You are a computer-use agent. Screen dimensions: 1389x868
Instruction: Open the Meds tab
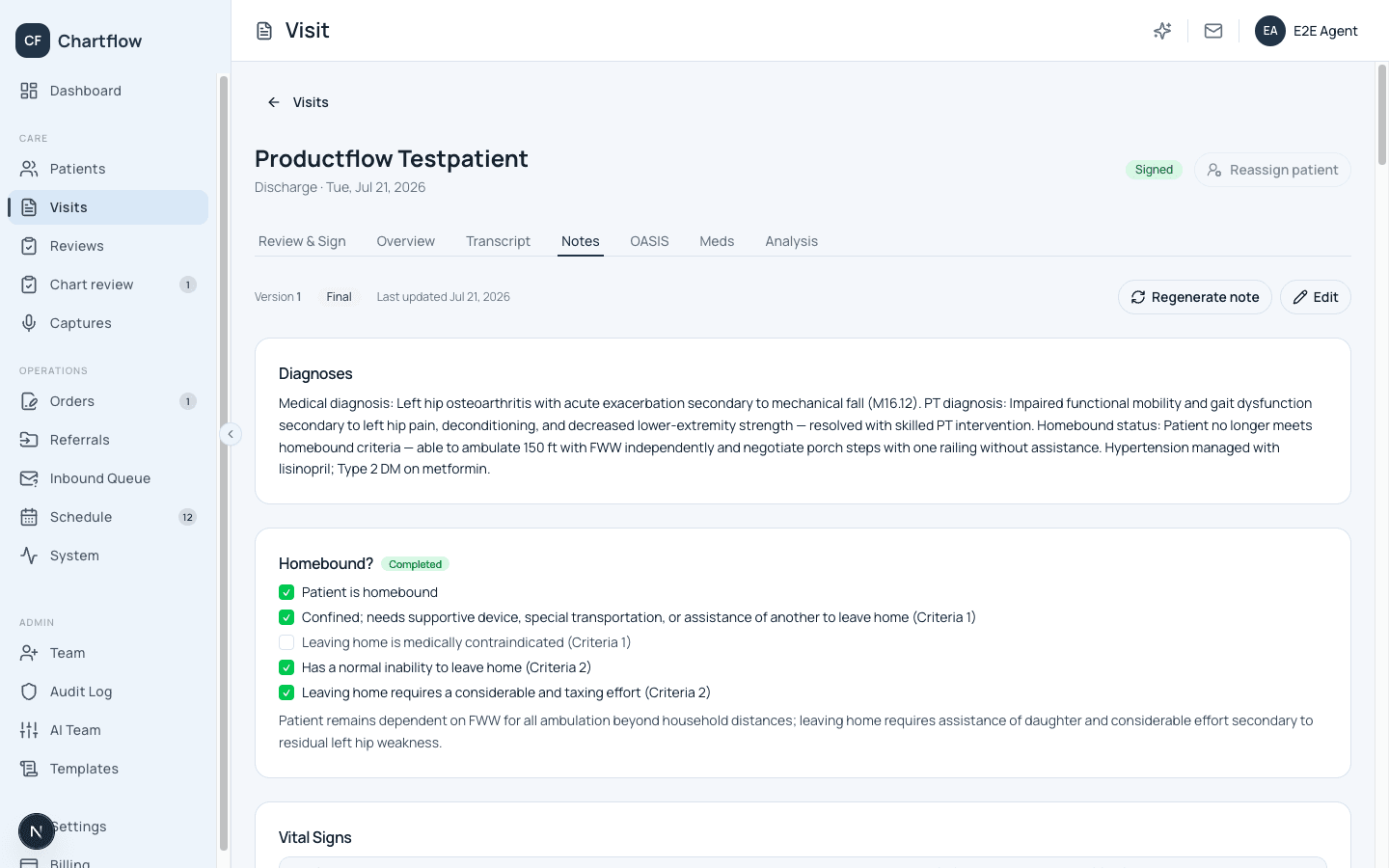pyautogui.click(x=717, y=241)
